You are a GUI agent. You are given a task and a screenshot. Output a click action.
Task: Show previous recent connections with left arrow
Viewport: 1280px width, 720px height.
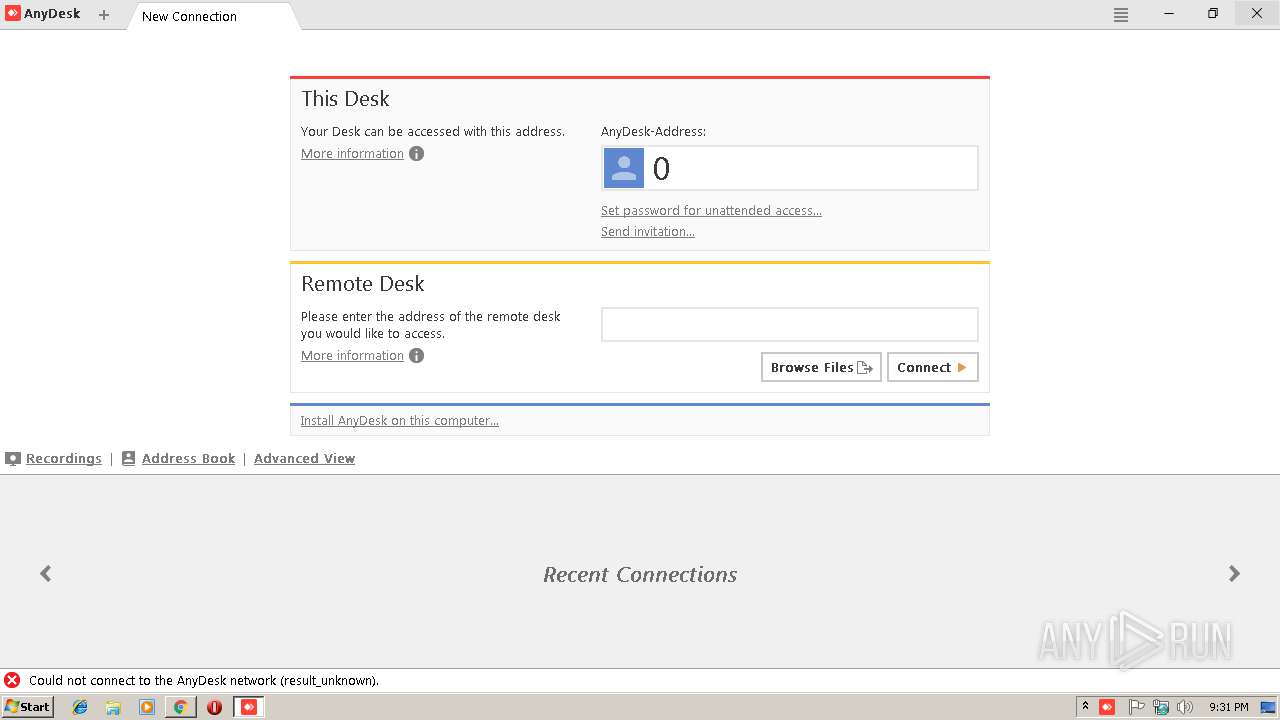(46, 573)
